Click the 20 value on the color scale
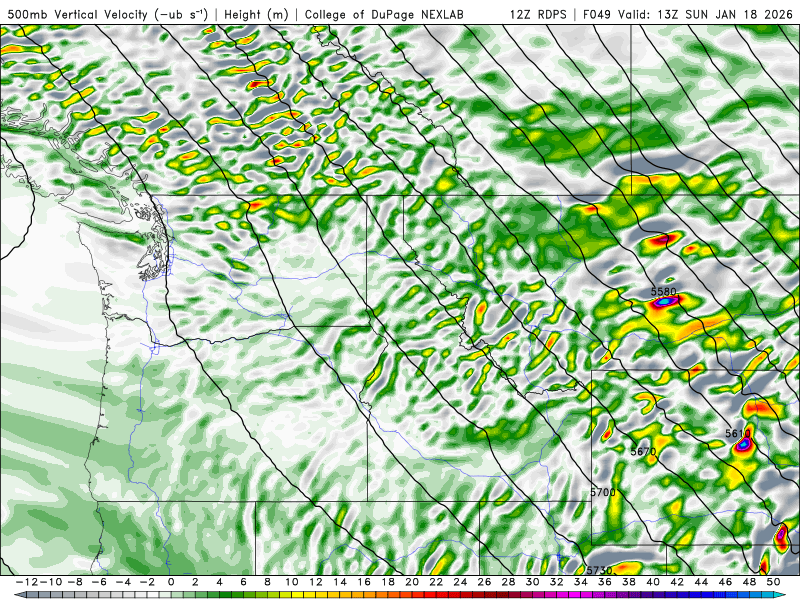The height and width of the screenshot is (600, 800). 412,582
